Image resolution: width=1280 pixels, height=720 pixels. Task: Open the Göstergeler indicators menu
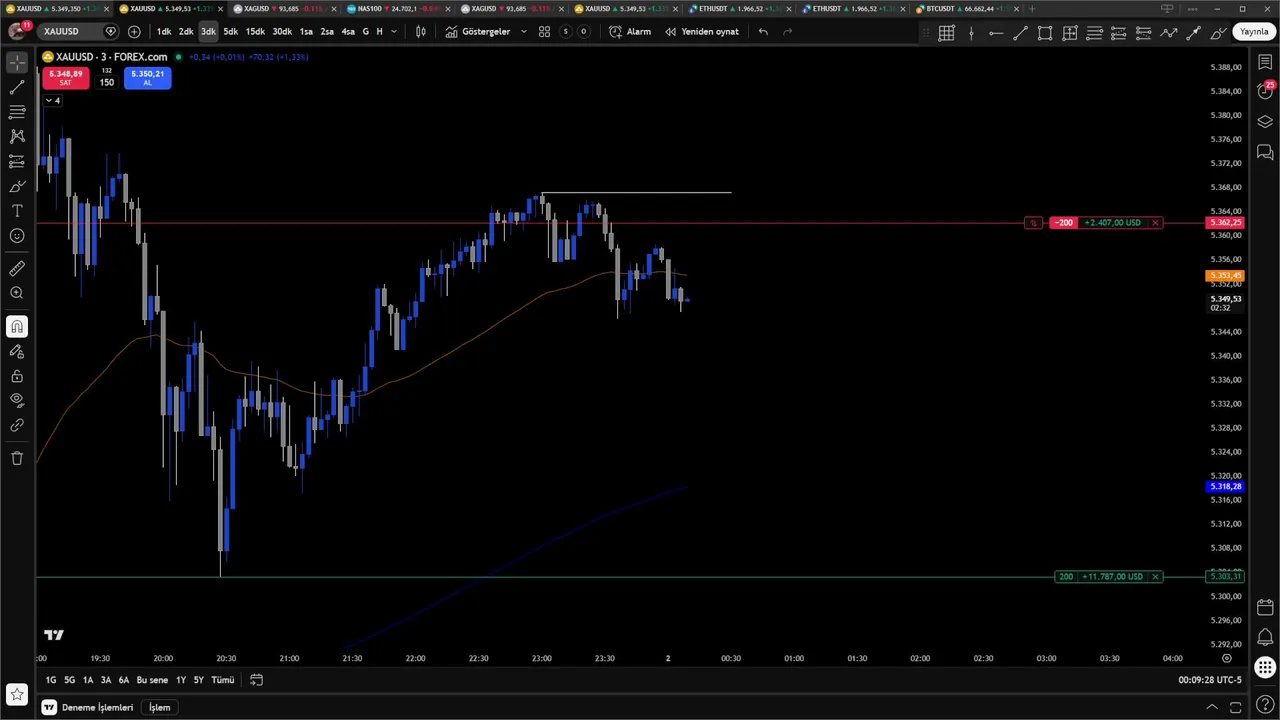point(478,31)
